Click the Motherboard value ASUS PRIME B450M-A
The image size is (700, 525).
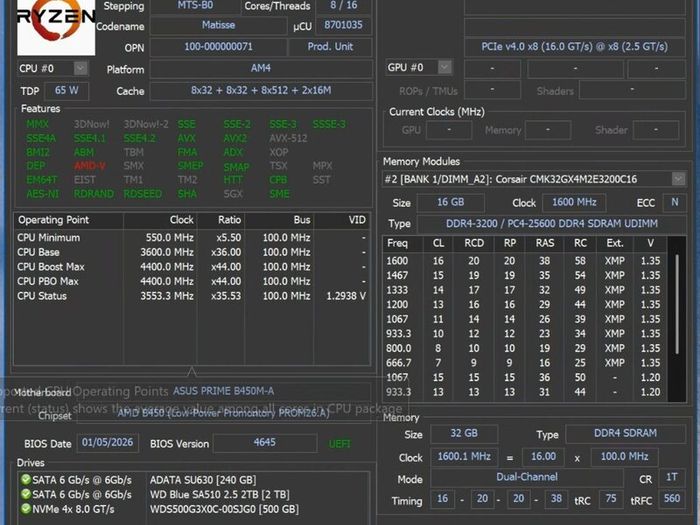click(x=223, y=391)
